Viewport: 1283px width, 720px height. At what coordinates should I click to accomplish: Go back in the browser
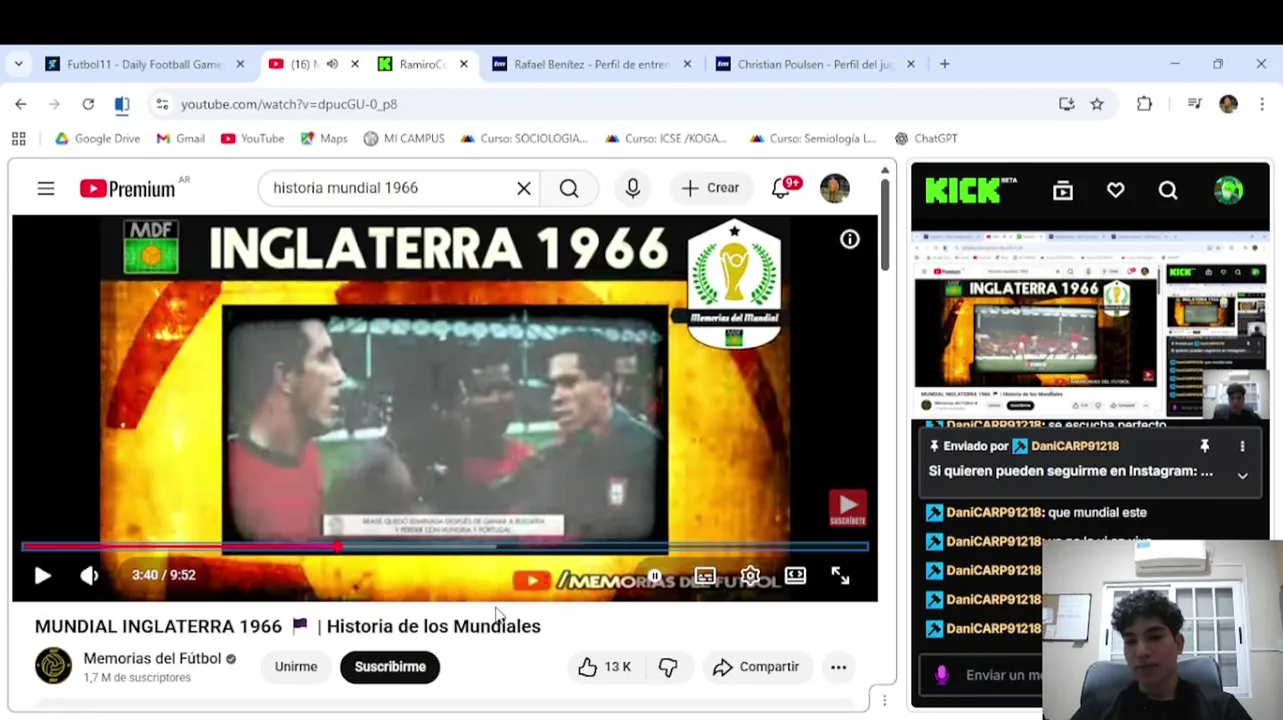[21, 104]
